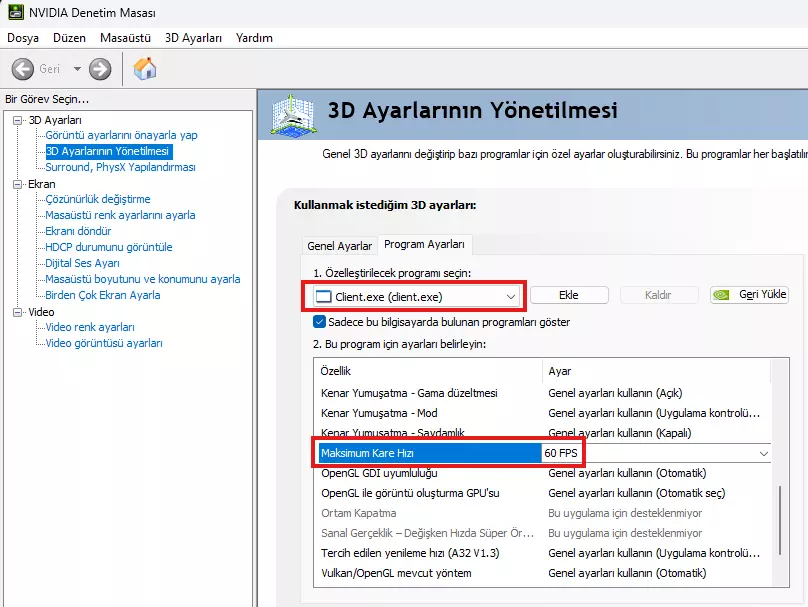Screen dimensions: 808x607
Task: Click Genel ayarları kullanın (Kapalı) value
Action: coord(620,433)
